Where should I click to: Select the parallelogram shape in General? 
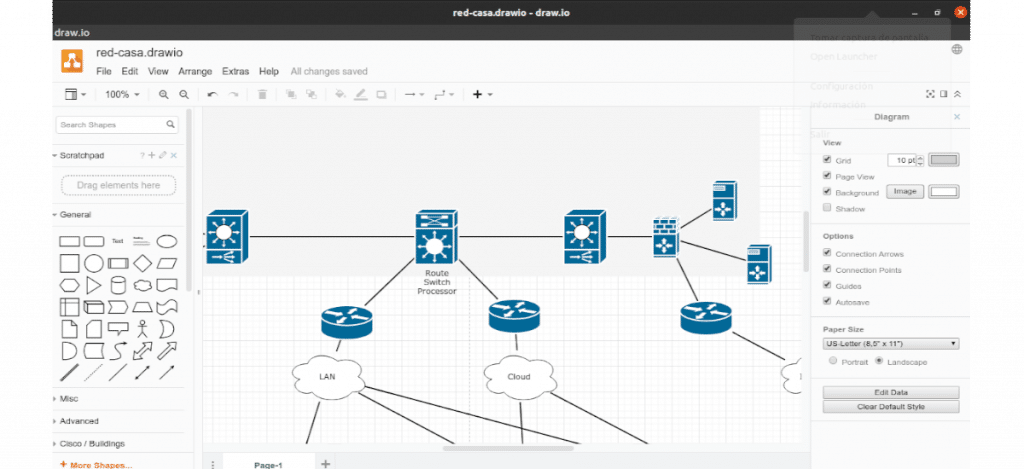tap(167, 263)
